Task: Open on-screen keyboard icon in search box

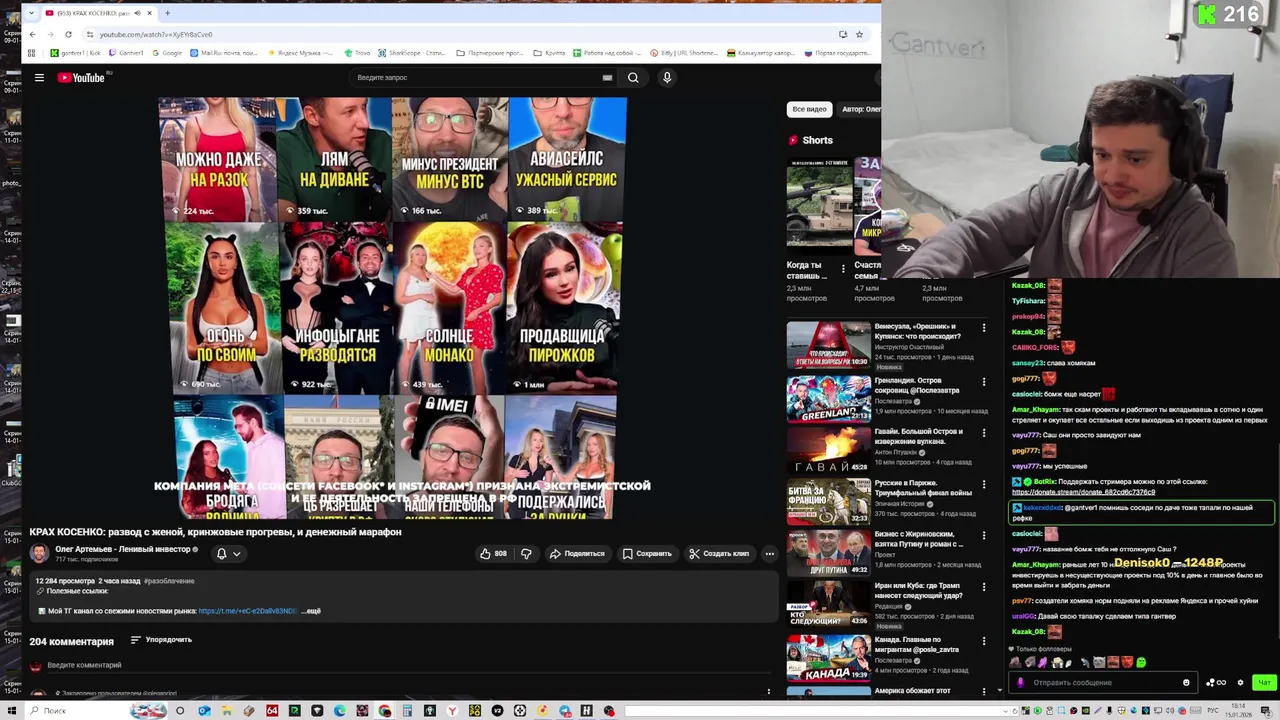Action: coord(607,77)
